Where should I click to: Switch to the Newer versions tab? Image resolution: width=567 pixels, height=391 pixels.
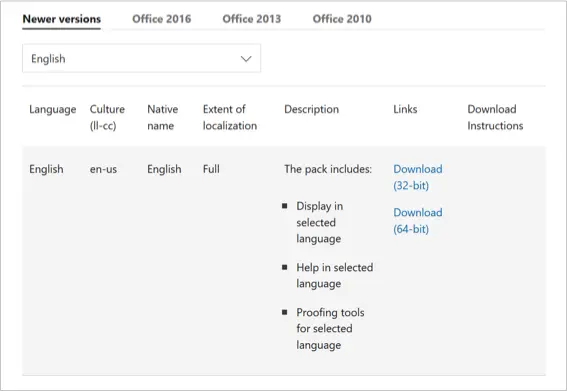pyautogui.click(x=61, y=19)
